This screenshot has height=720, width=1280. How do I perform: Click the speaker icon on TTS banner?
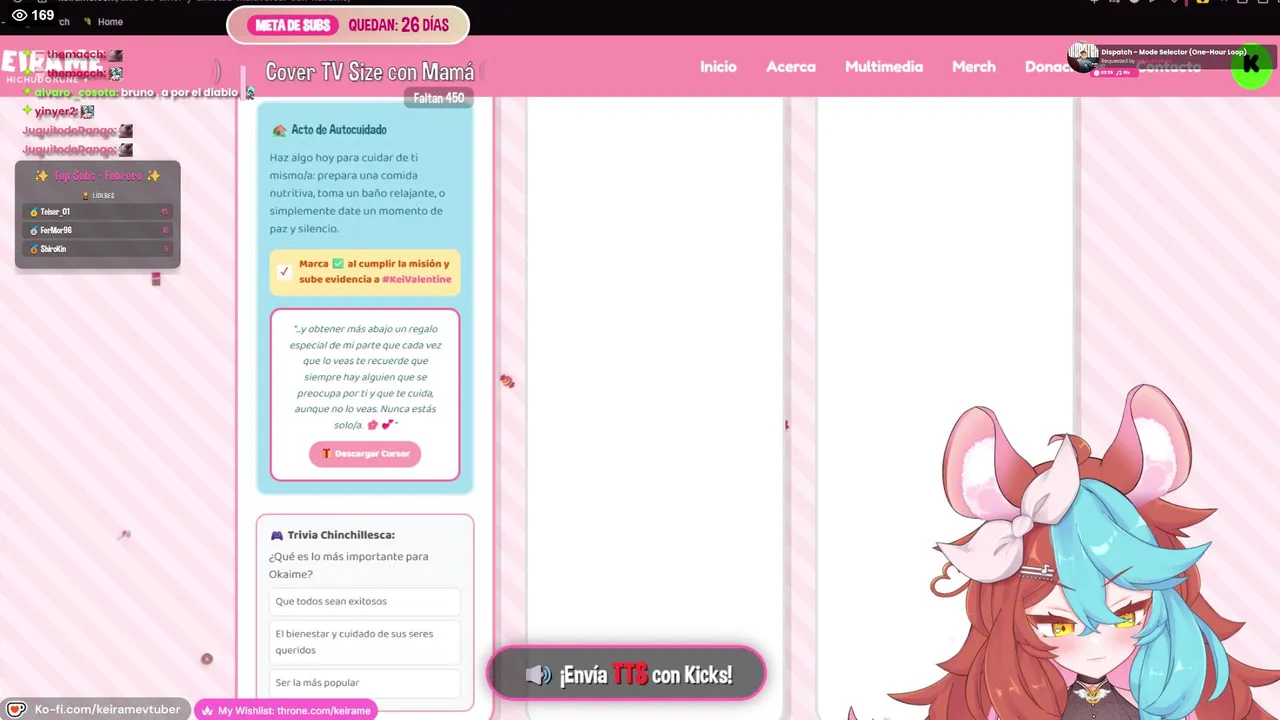pos(538,676)
